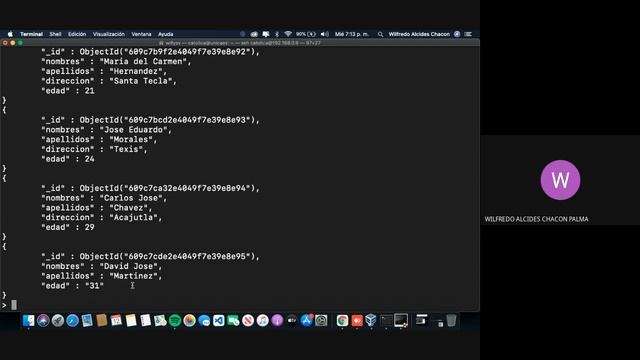Open Reminders from the Dock
Viewport: 640px width, 360px height.
click(145, 320)
